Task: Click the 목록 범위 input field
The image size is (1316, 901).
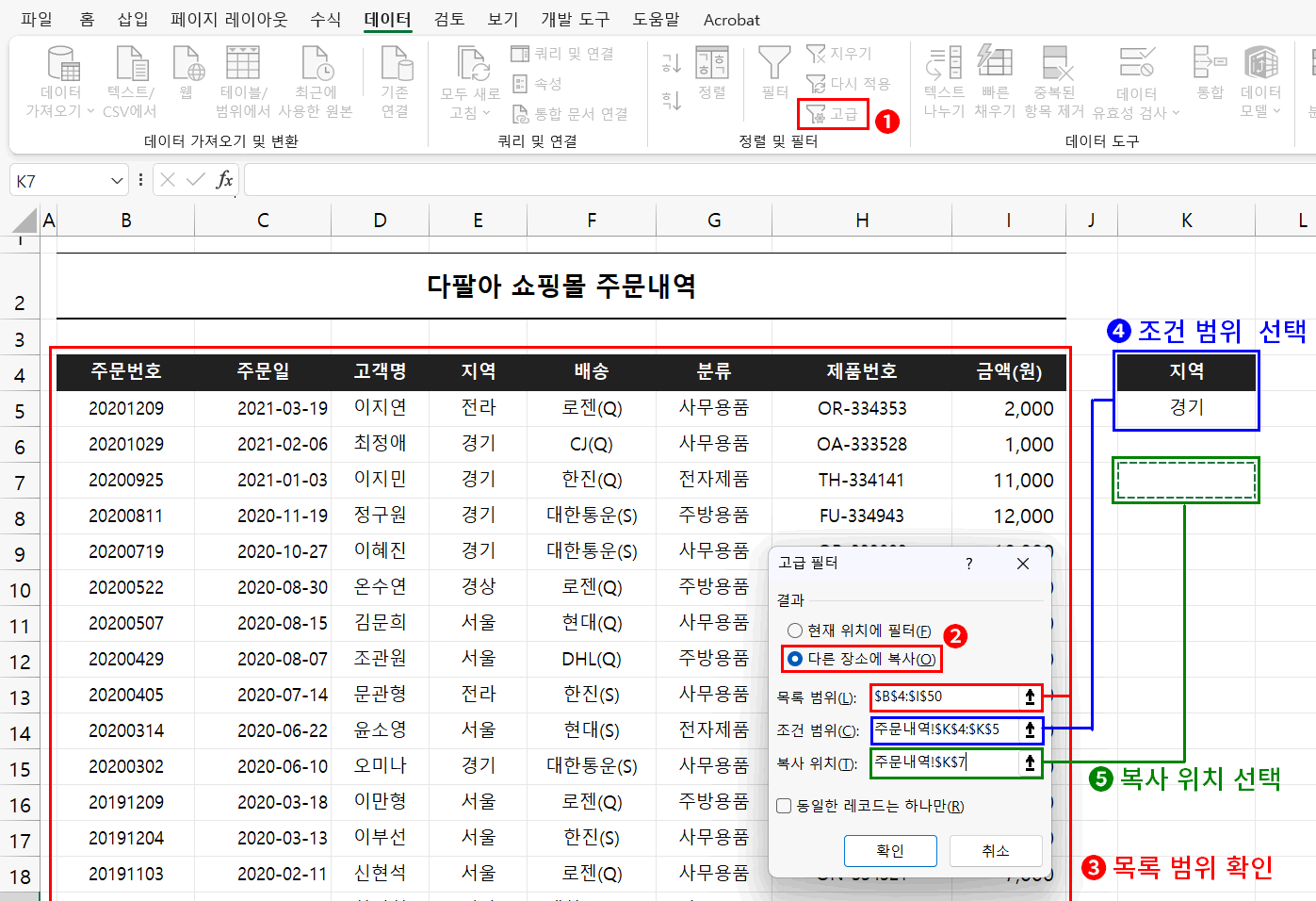Action: pyautogui.click(x=946, y=696)
